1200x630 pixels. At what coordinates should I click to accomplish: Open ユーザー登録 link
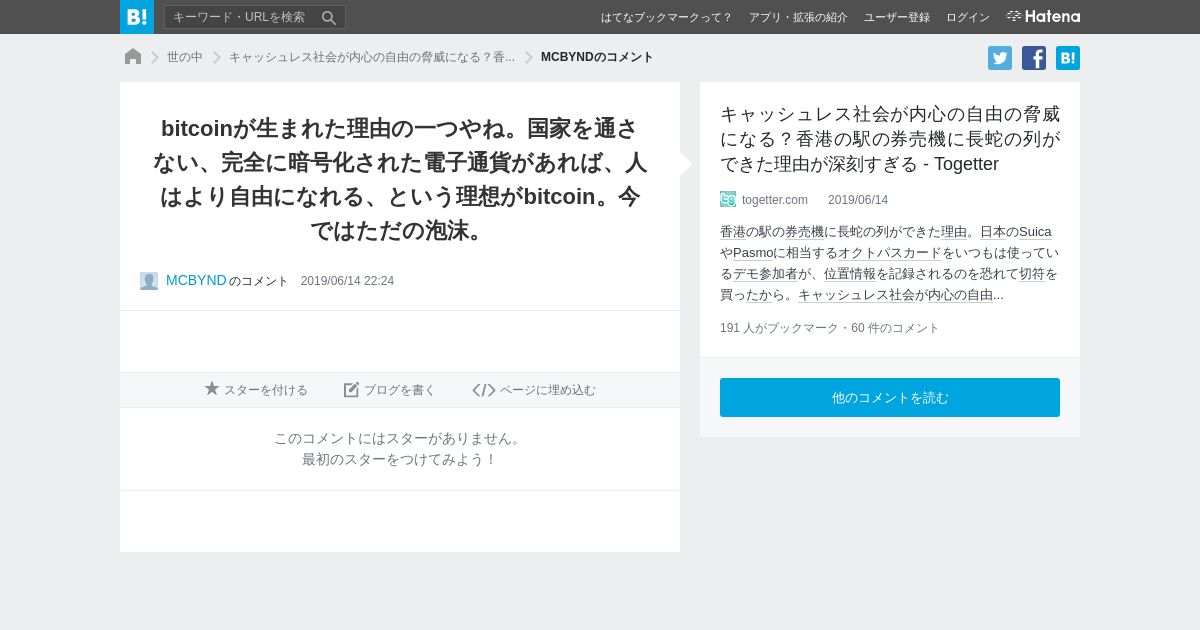tap(897, 17)
